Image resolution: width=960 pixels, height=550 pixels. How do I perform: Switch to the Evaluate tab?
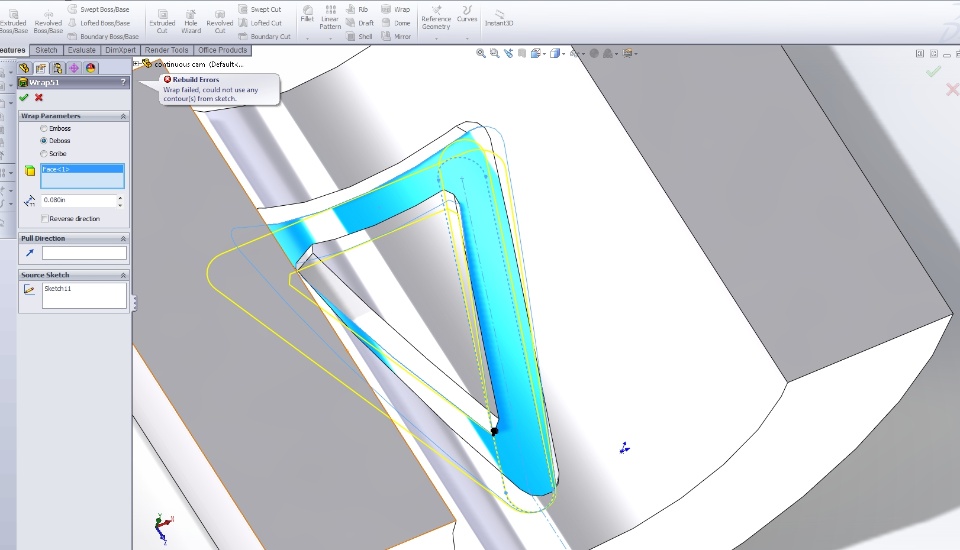point(81,50)
